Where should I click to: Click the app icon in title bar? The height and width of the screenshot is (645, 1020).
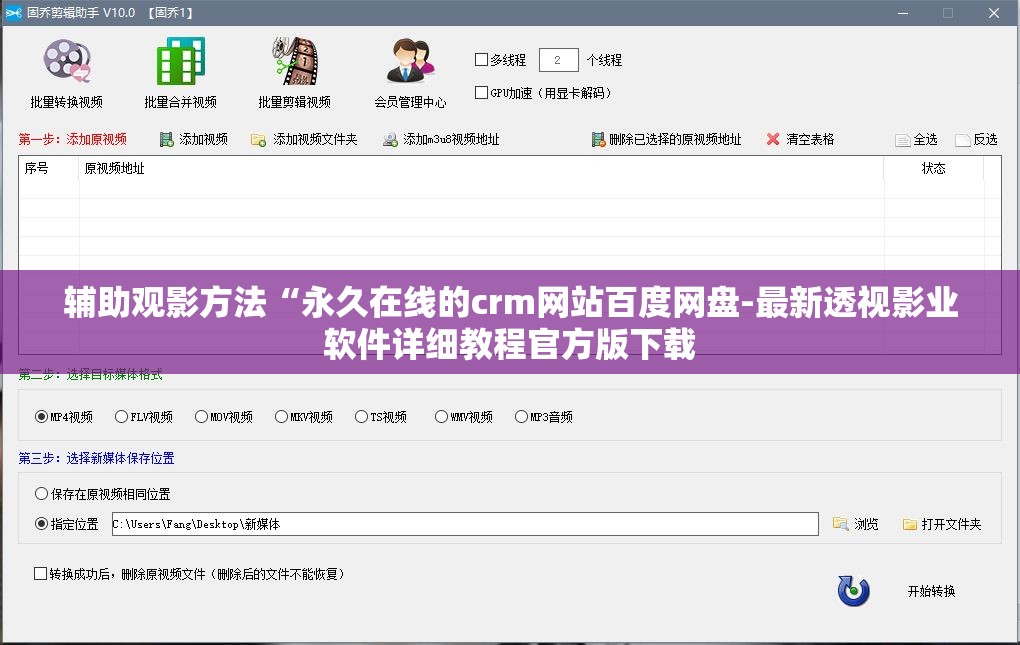13,12
